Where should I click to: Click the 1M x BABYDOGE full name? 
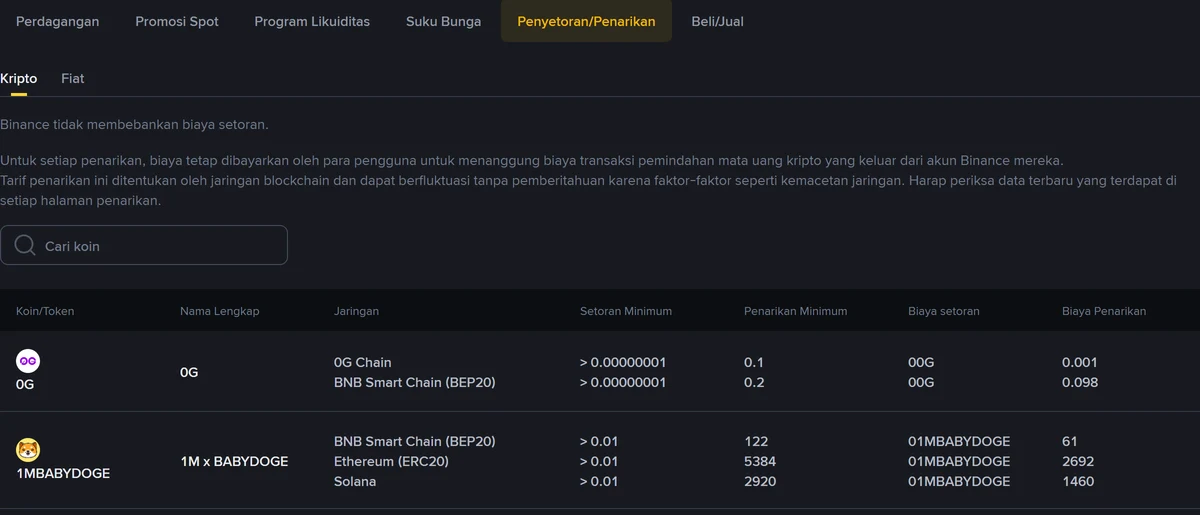coord(234,461)
